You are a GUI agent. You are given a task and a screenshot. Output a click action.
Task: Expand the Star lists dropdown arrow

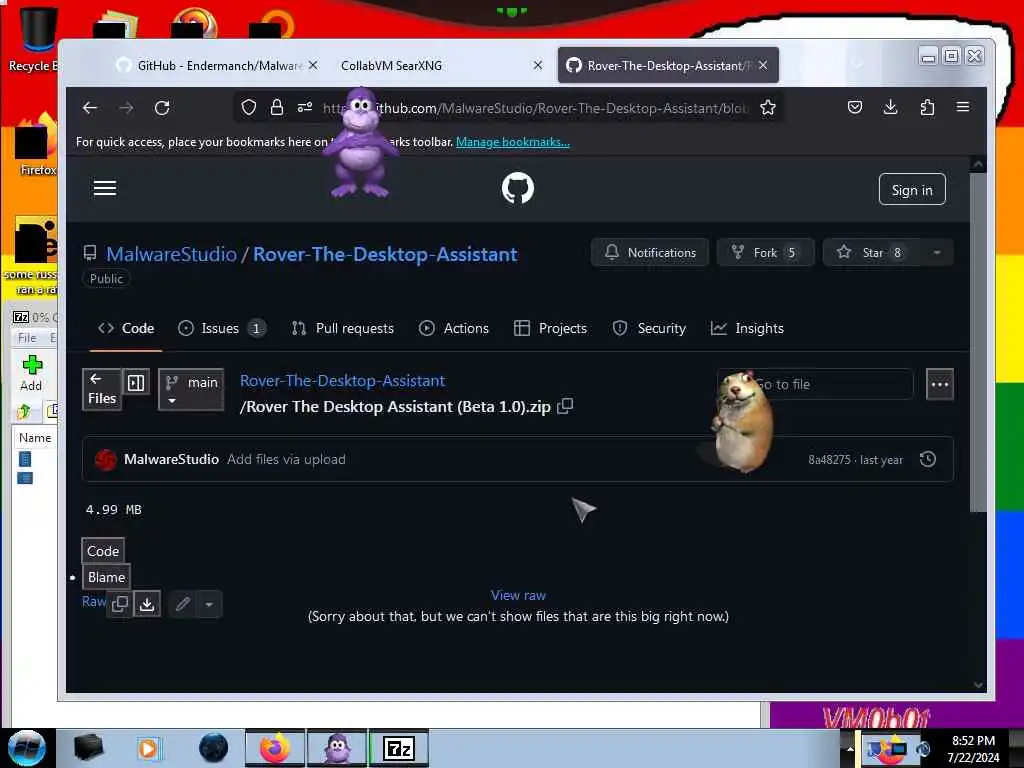[x=937, y=253]
